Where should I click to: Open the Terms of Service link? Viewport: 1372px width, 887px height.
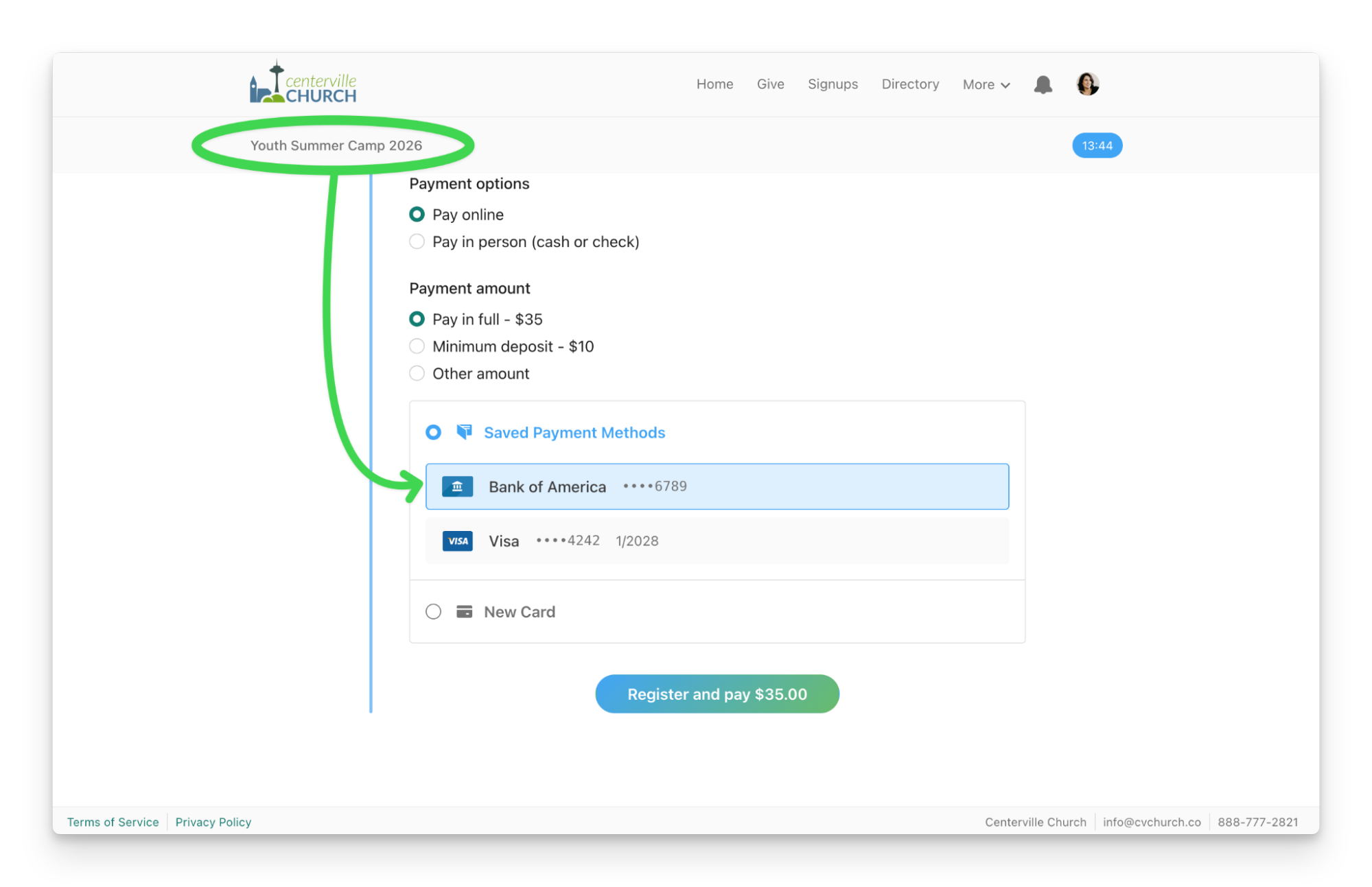point(113,822)
